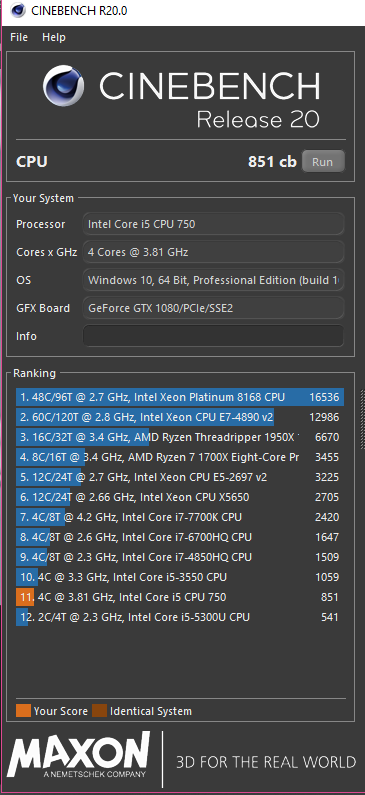Click the Cores x GHz field

213,252
